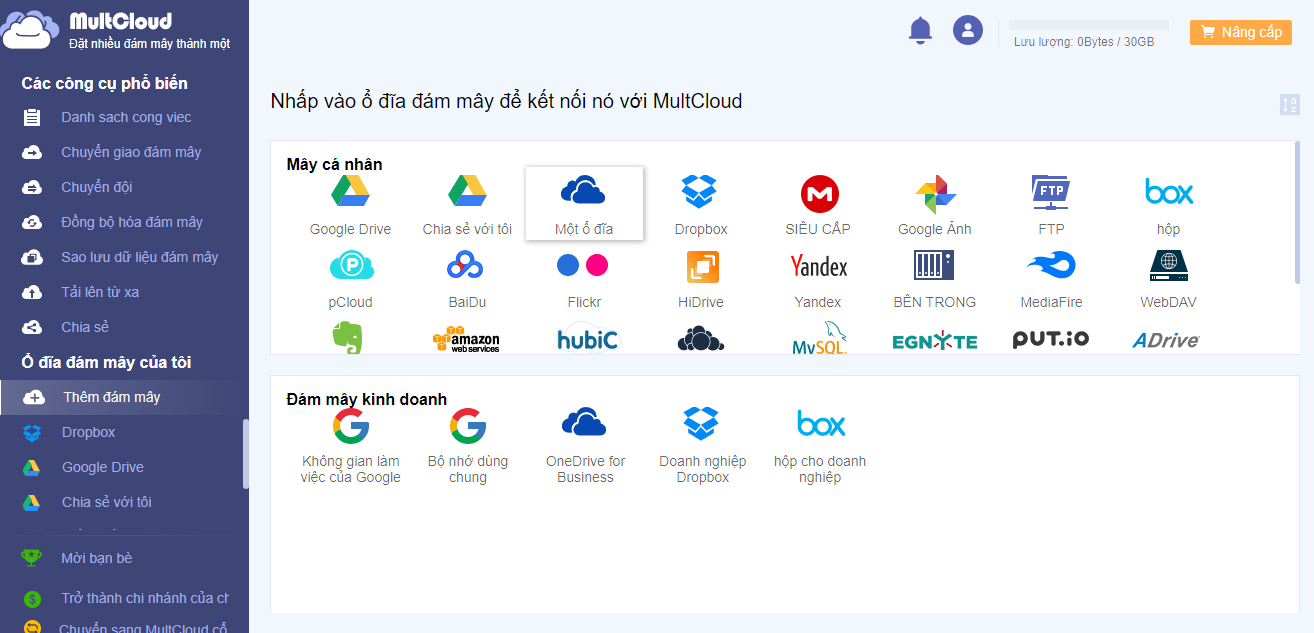Select Thêm đám mây in sidebar
Image resolution: width=1314 pixels, height=633 pixels.
122,397
